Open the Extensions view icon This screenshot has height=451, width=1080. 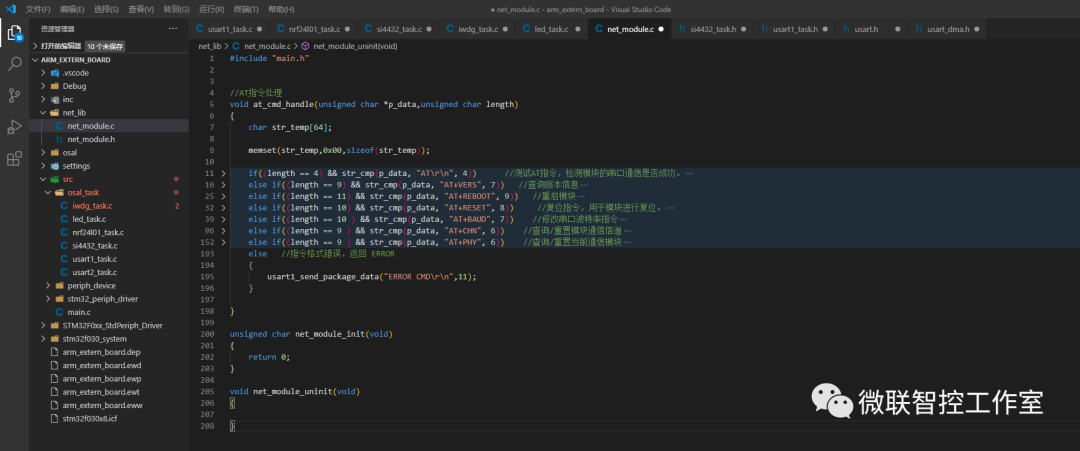tap(15, 159)
